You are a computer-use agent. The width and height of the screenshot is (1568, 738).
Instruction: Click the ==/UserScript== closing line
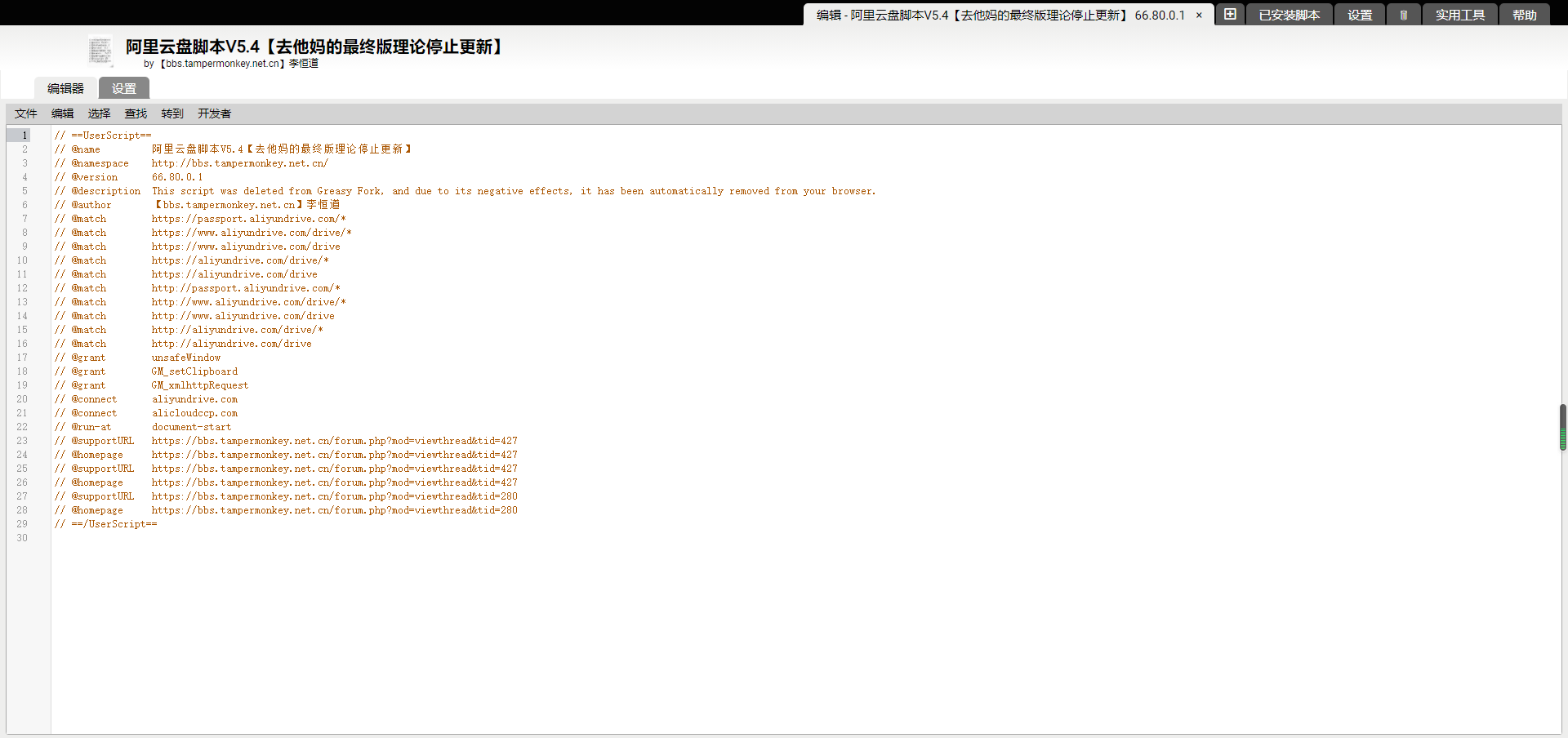[x=106, y=524]
